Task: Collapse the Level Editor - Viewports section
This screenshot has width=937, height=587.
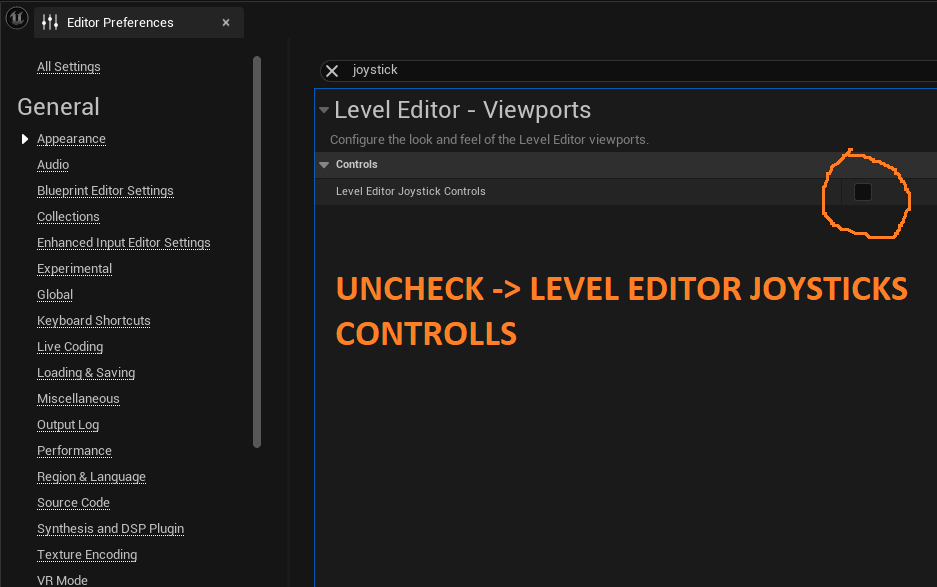Action: pos(323,110)
